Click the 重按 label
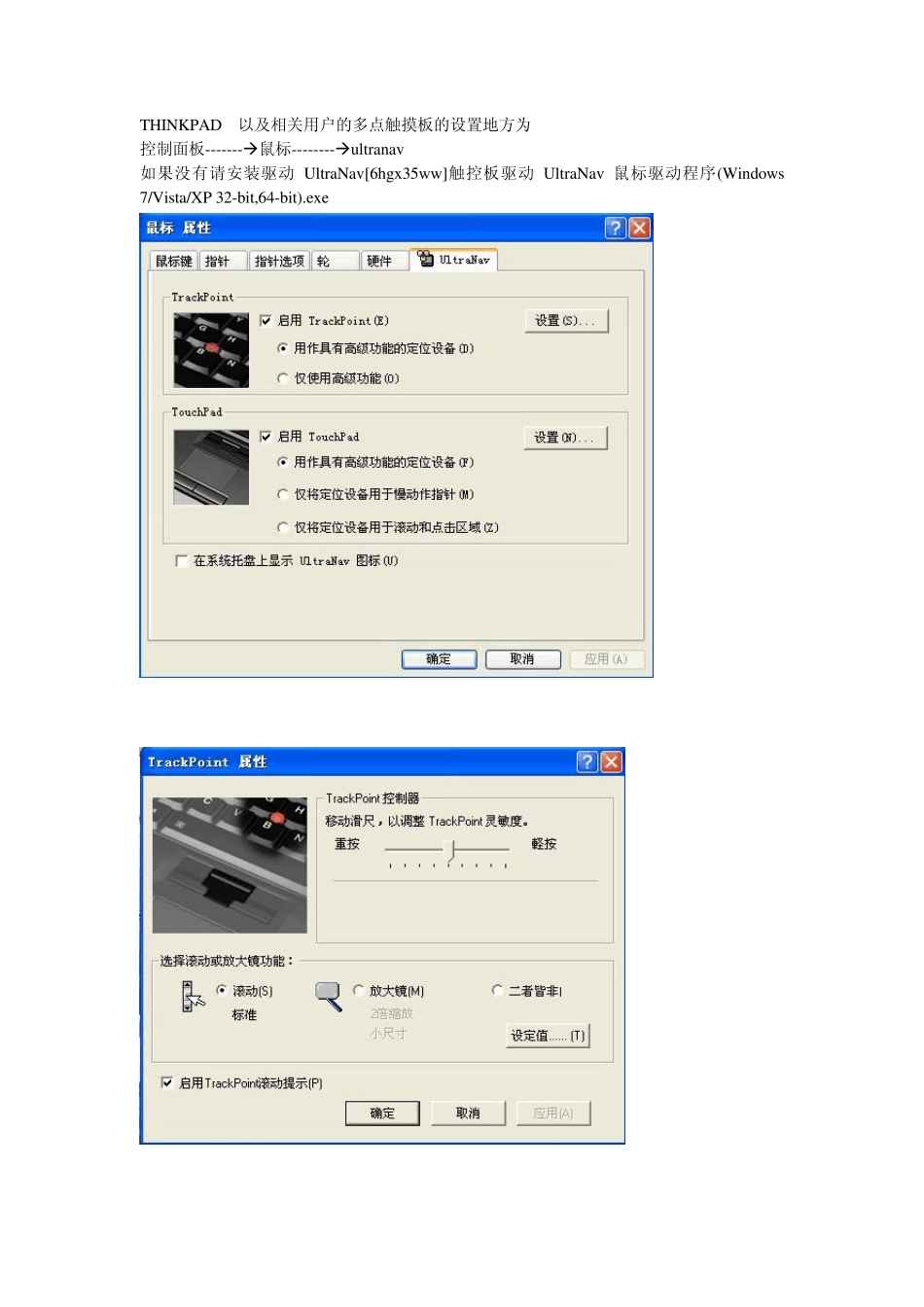 point(347,844)
